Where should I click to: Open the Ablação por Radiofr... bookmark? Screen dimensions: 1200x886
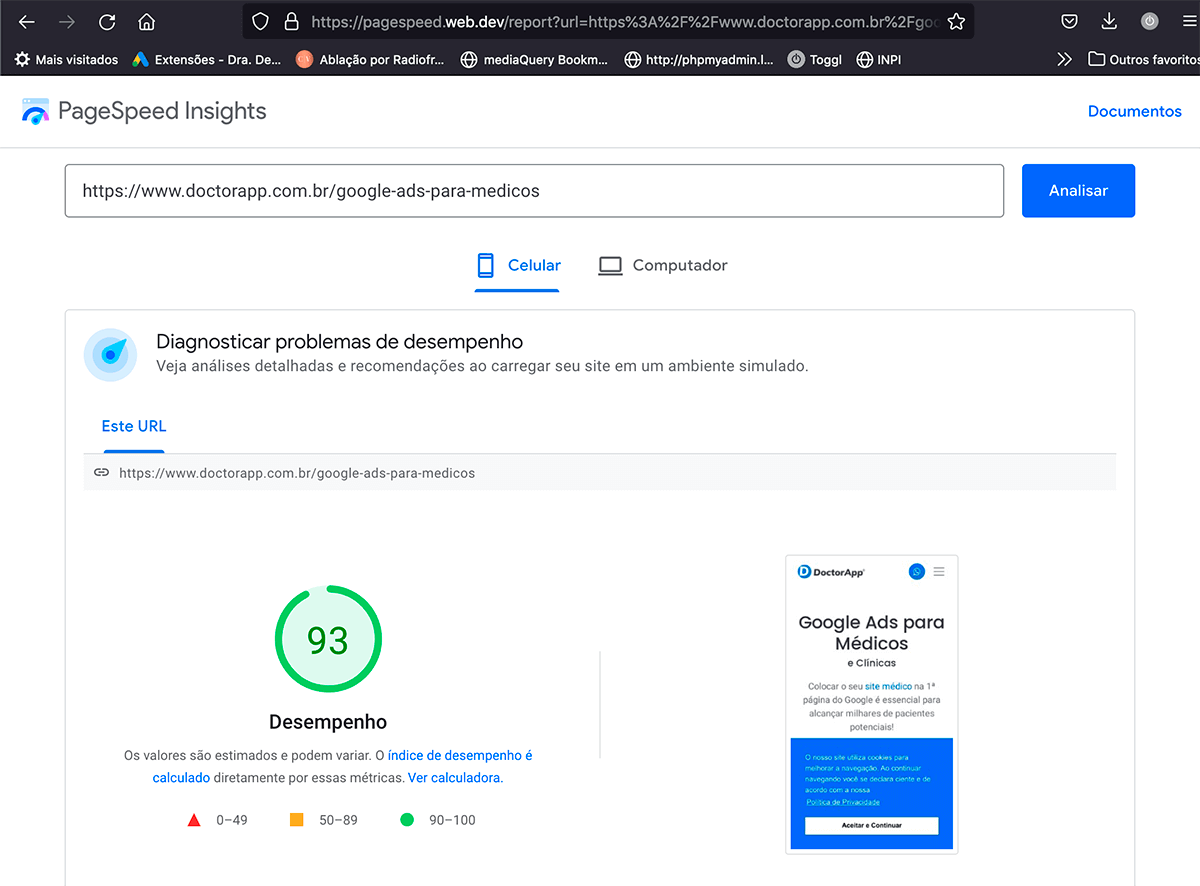coord(370,59)
